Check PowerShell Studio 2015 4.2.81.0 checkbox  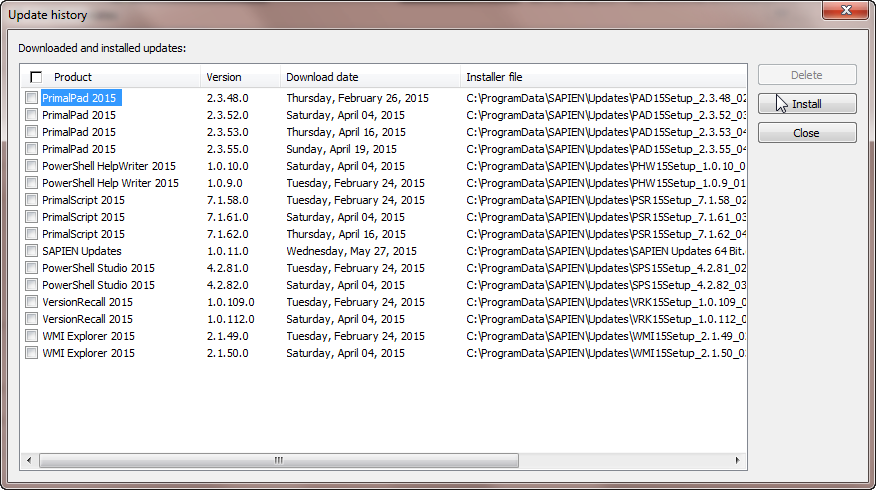click(31, 268)
